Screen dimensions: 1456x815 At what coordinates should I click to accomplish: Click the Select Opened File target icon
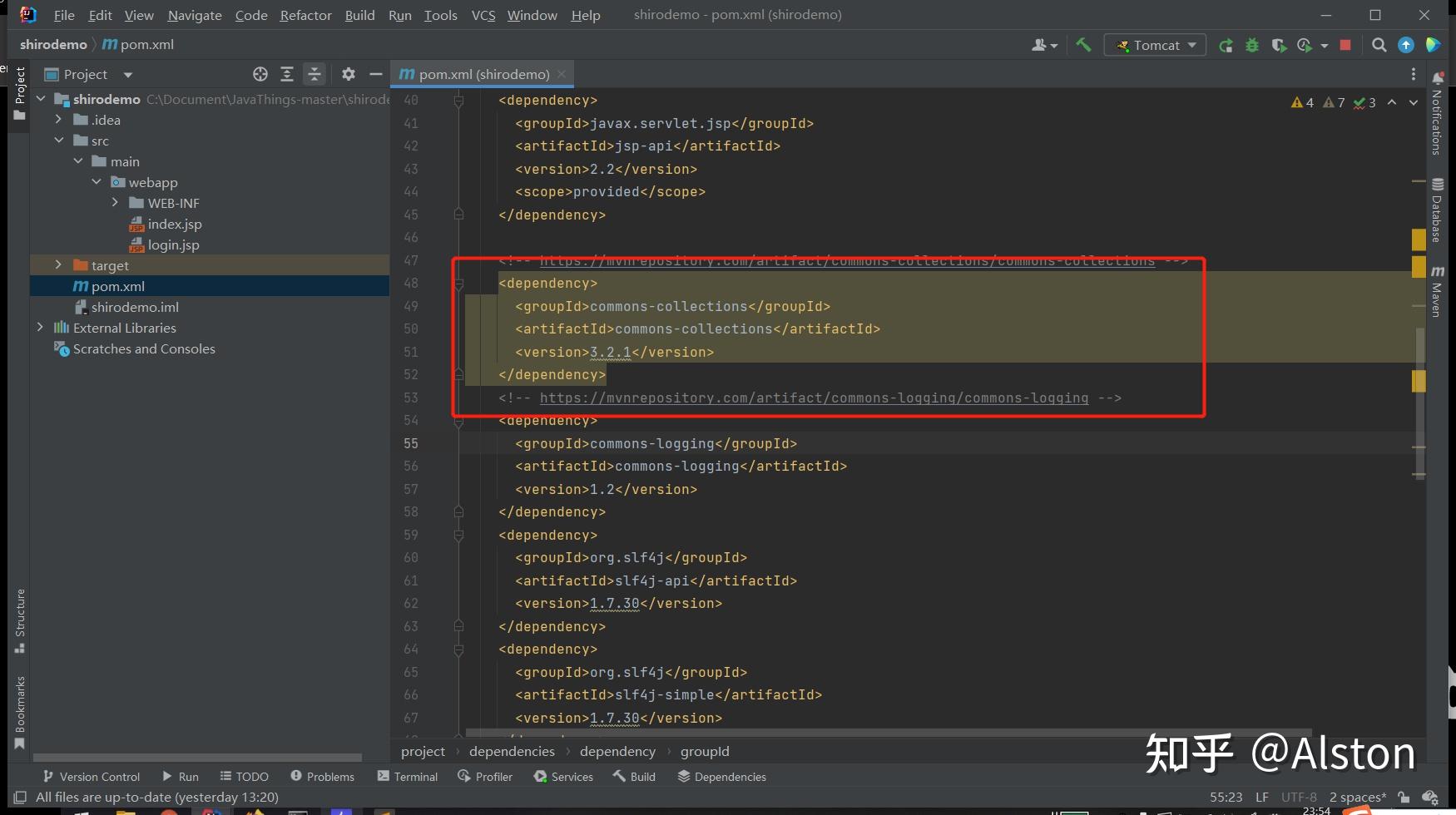coord(260,74)
